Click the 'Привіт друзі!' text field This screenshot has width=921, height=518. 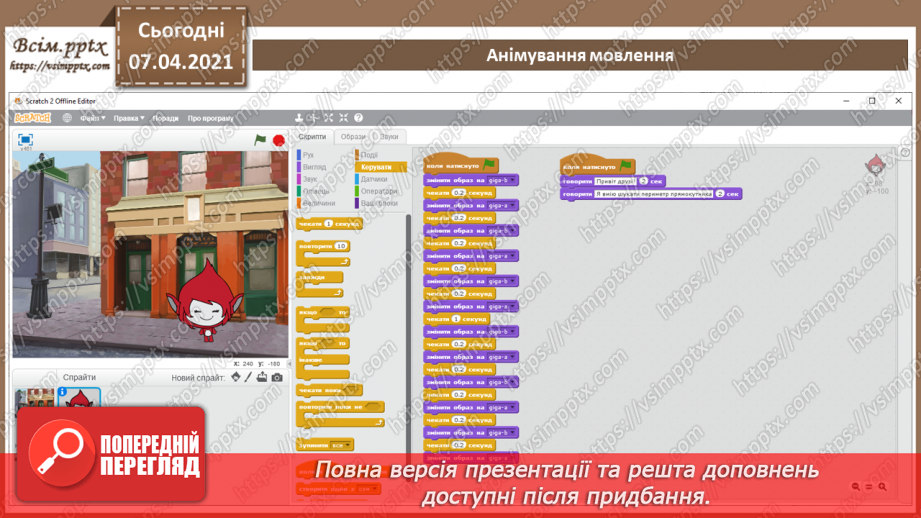pos(616,181)
